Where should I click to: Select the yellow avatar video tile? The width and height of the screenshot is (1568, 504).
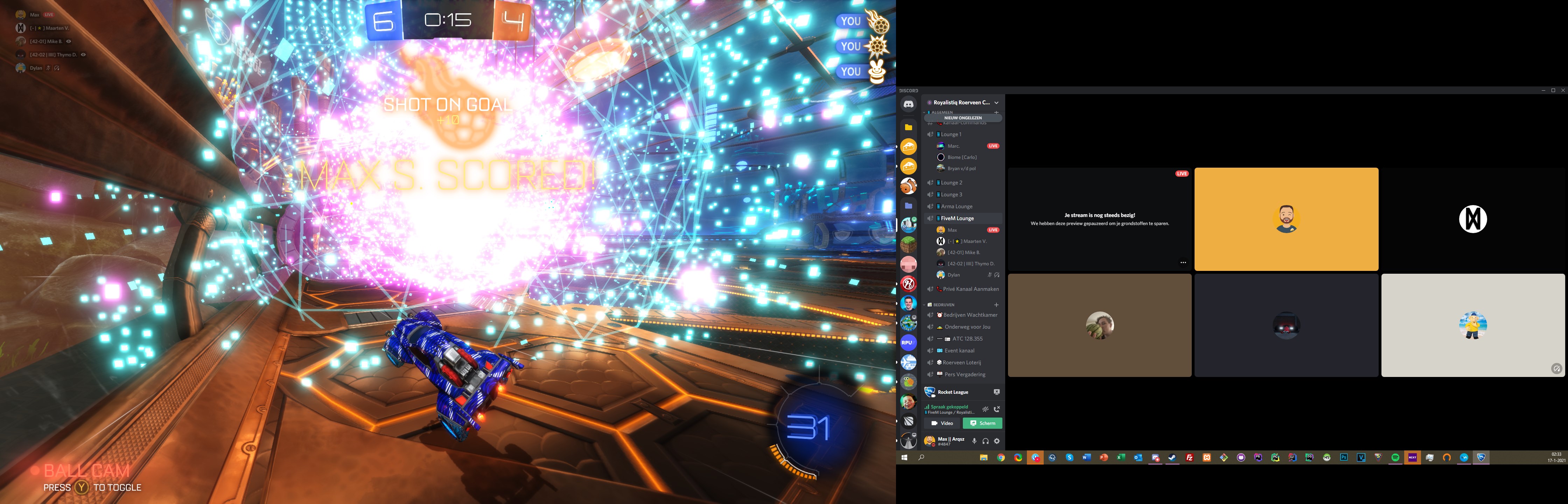(x=1286, y=219)
